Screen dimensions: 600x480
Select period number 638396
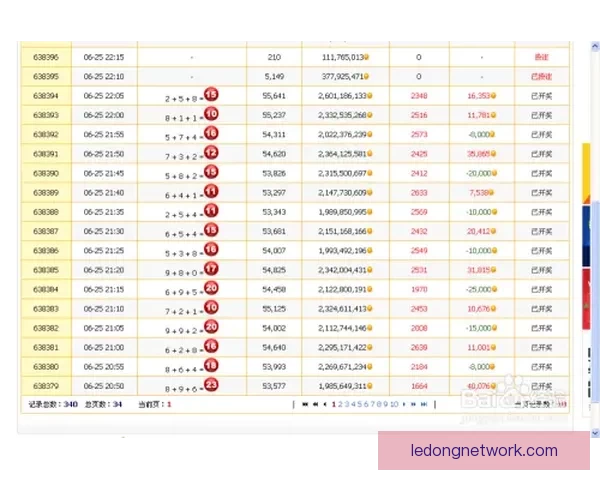click(46, 57)
